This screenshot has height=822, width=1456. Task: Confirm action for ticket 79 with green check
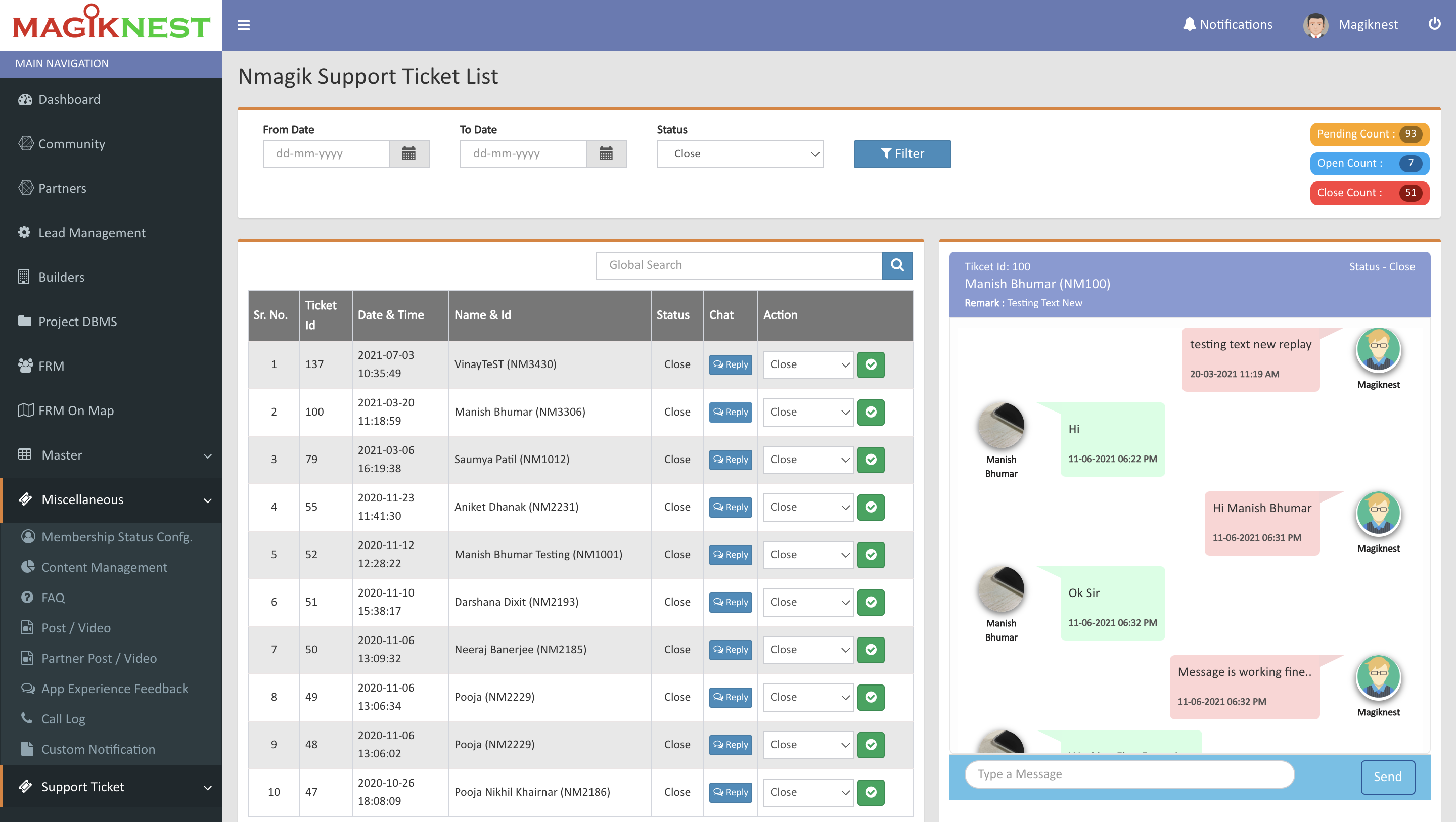pyautogui.click(x=871, y=460)
